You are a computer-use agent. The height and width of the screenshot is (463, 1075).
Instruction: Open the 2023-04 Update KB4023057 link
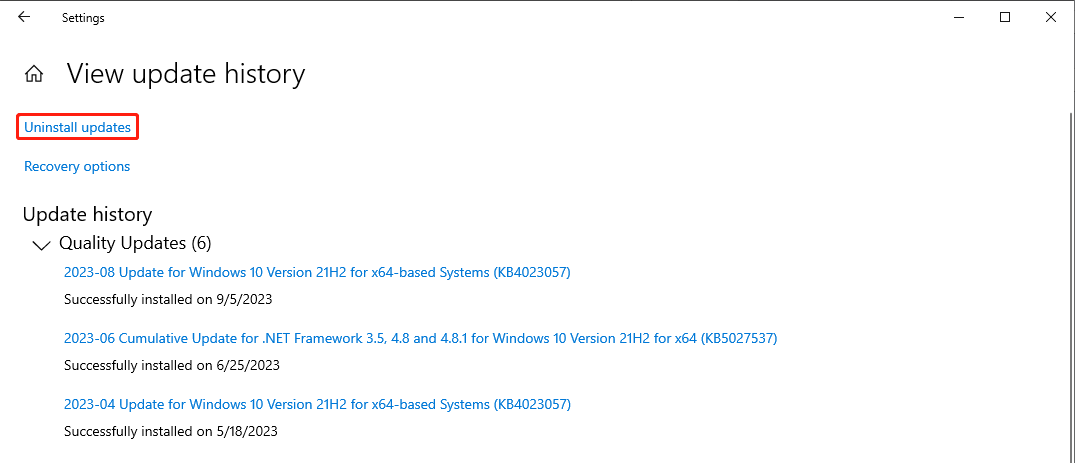click(317, 404)
